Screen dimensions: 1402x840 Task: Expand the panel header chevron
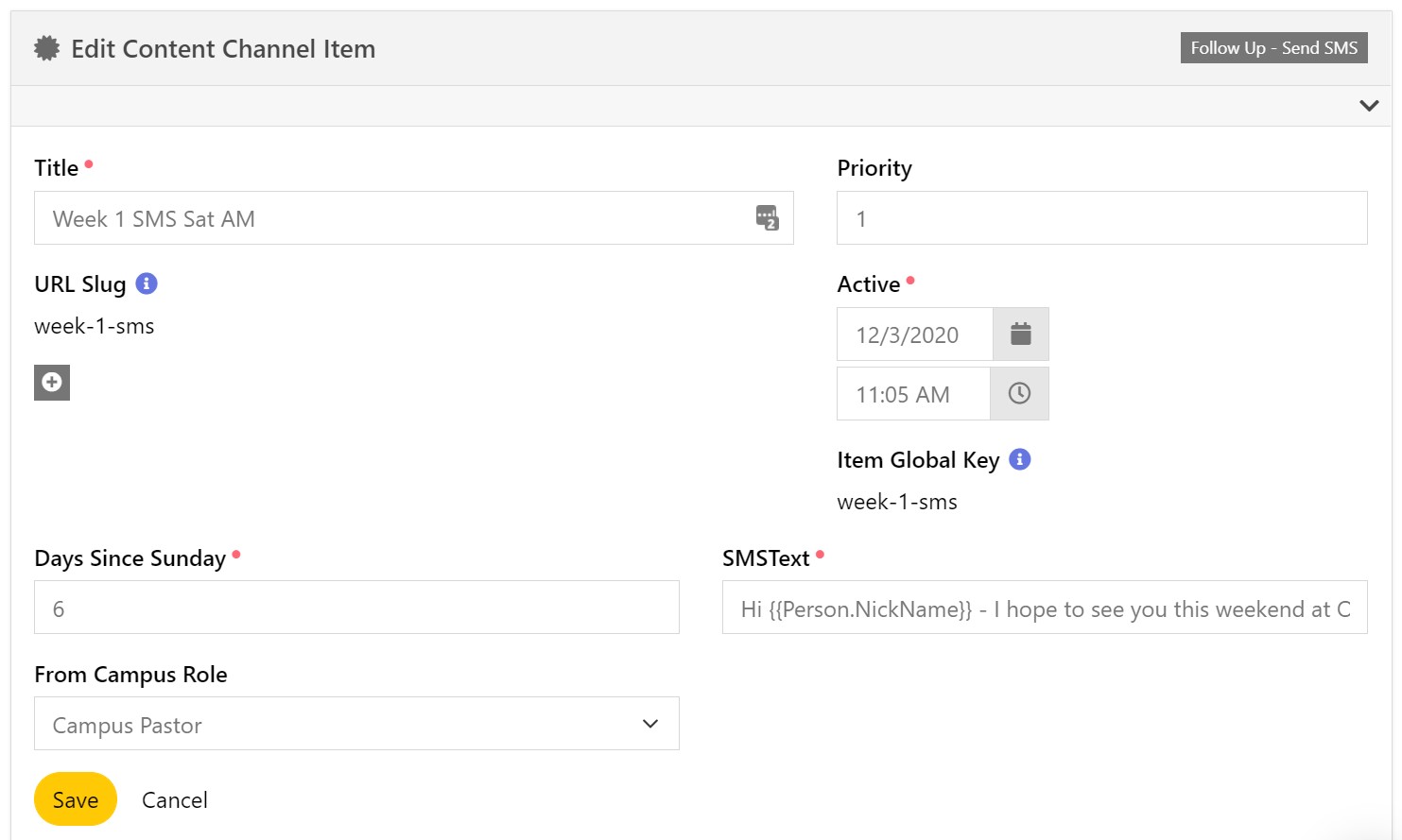pos(1369,106)
